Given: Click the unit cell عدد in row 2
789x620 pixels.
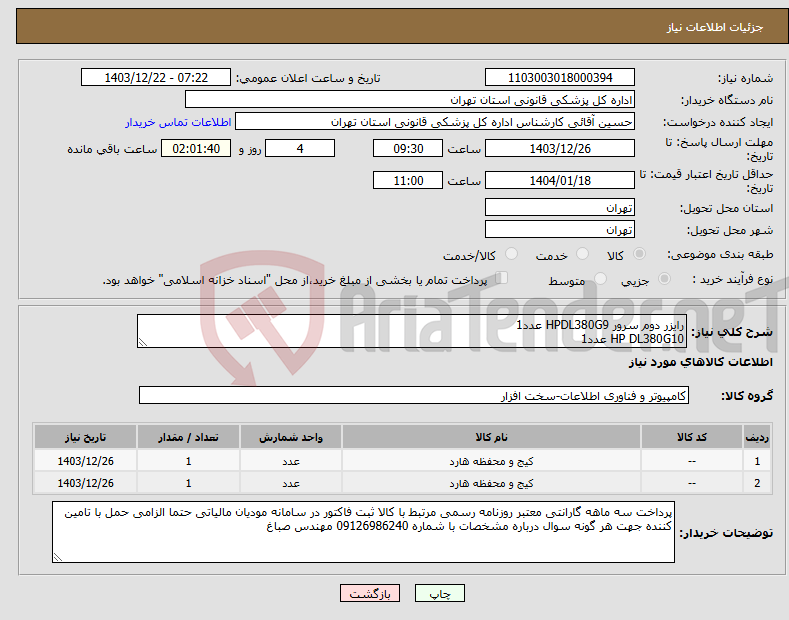Looking at the screenshot, I should point(291,483).
